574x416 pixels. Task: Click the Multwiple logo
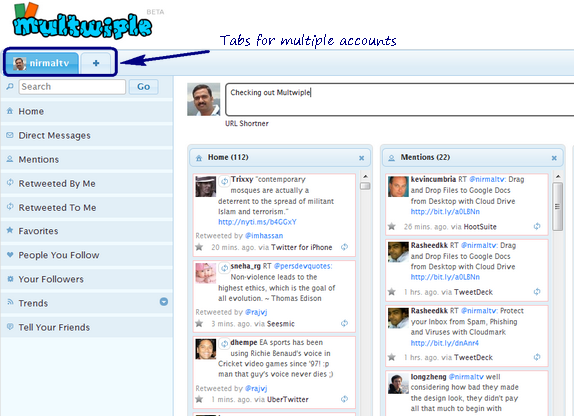(x=82, y=21)
